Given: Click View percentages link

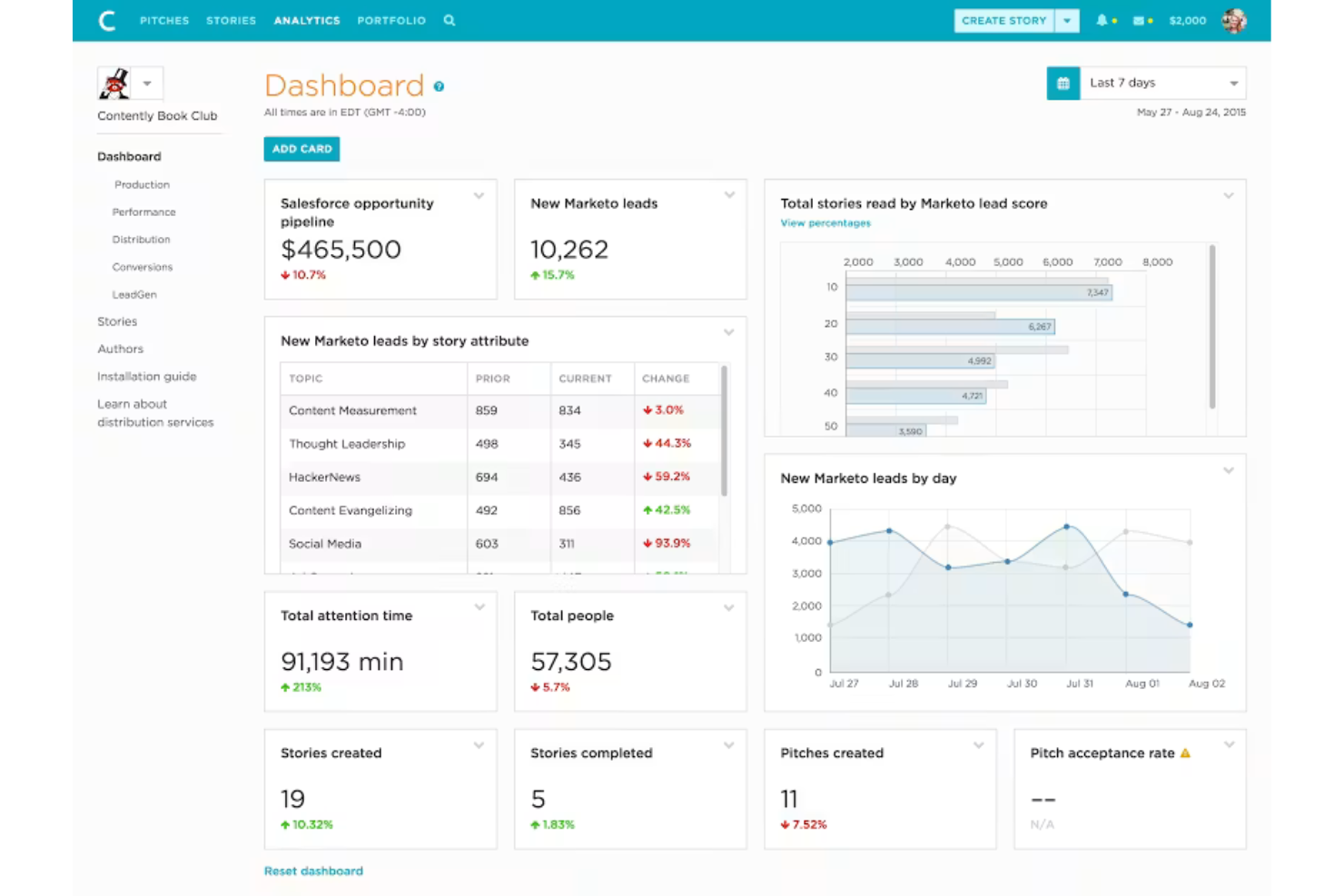Looking at the screenshot, I should point(825,222).
